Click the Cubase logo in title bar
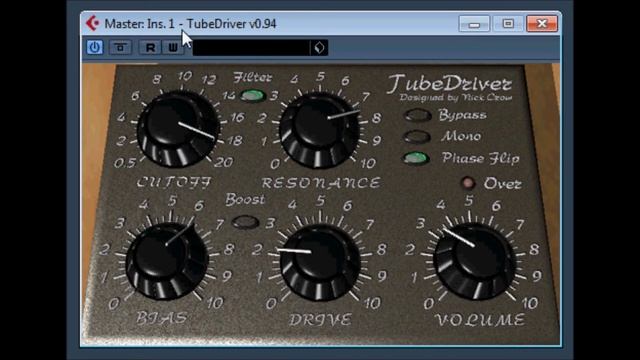This screenshot has height=360, width=640. pyautogui.click(x=93, y=23)
